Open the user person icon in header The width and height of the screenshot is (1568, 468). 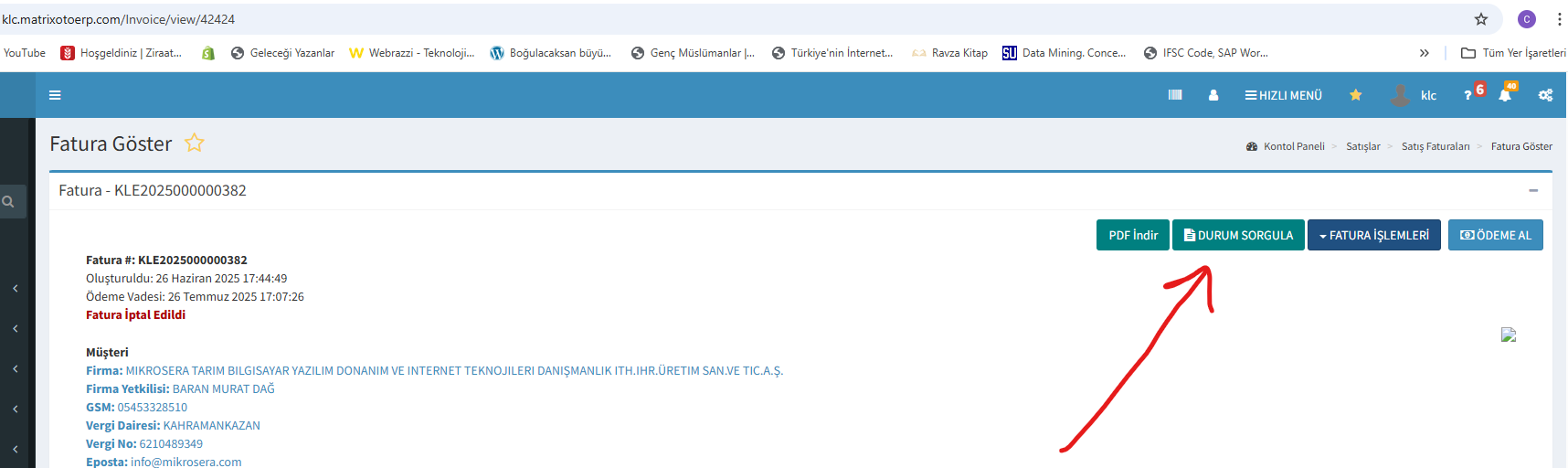coord(1213,95)
